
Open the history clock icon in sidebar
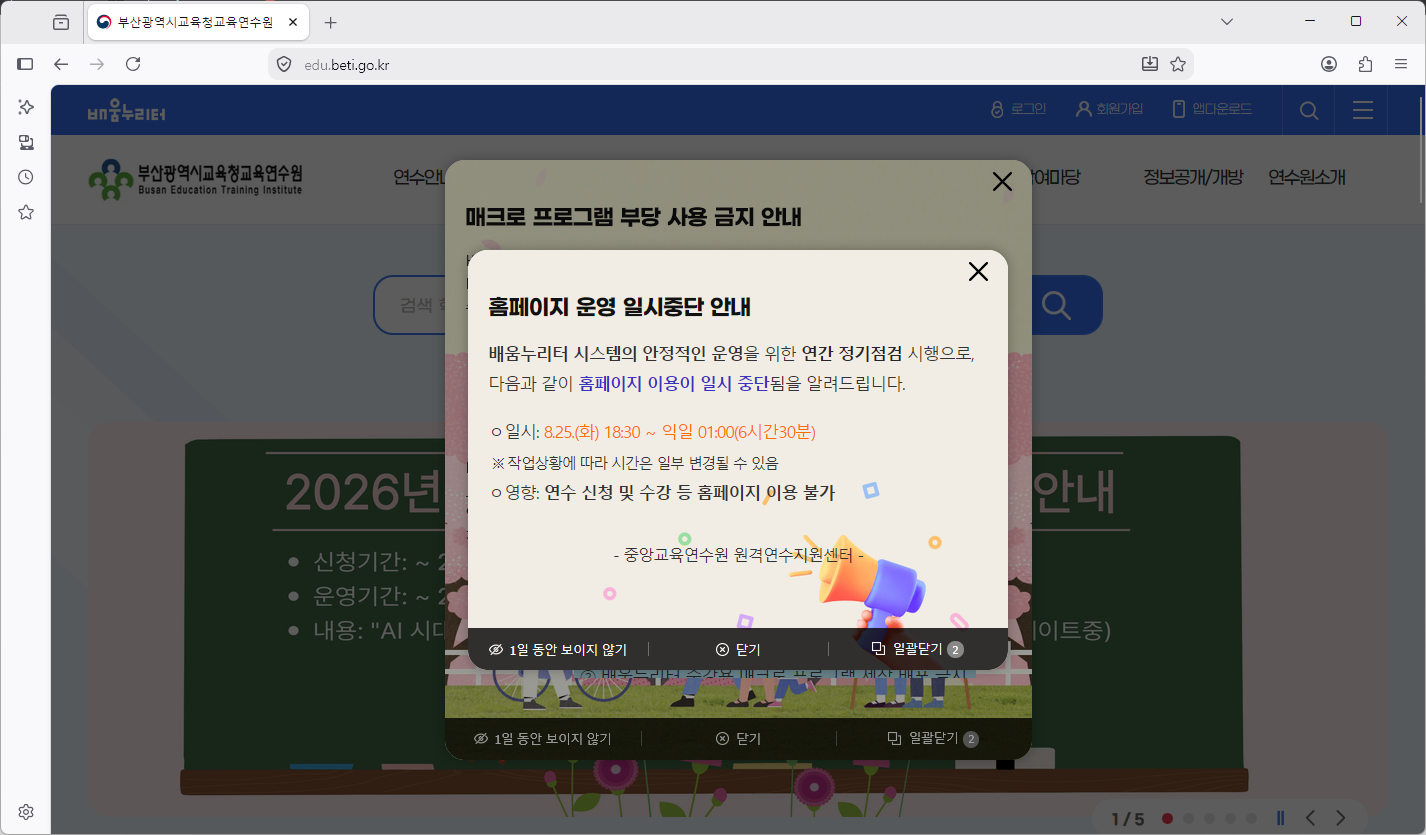point(26,177)
